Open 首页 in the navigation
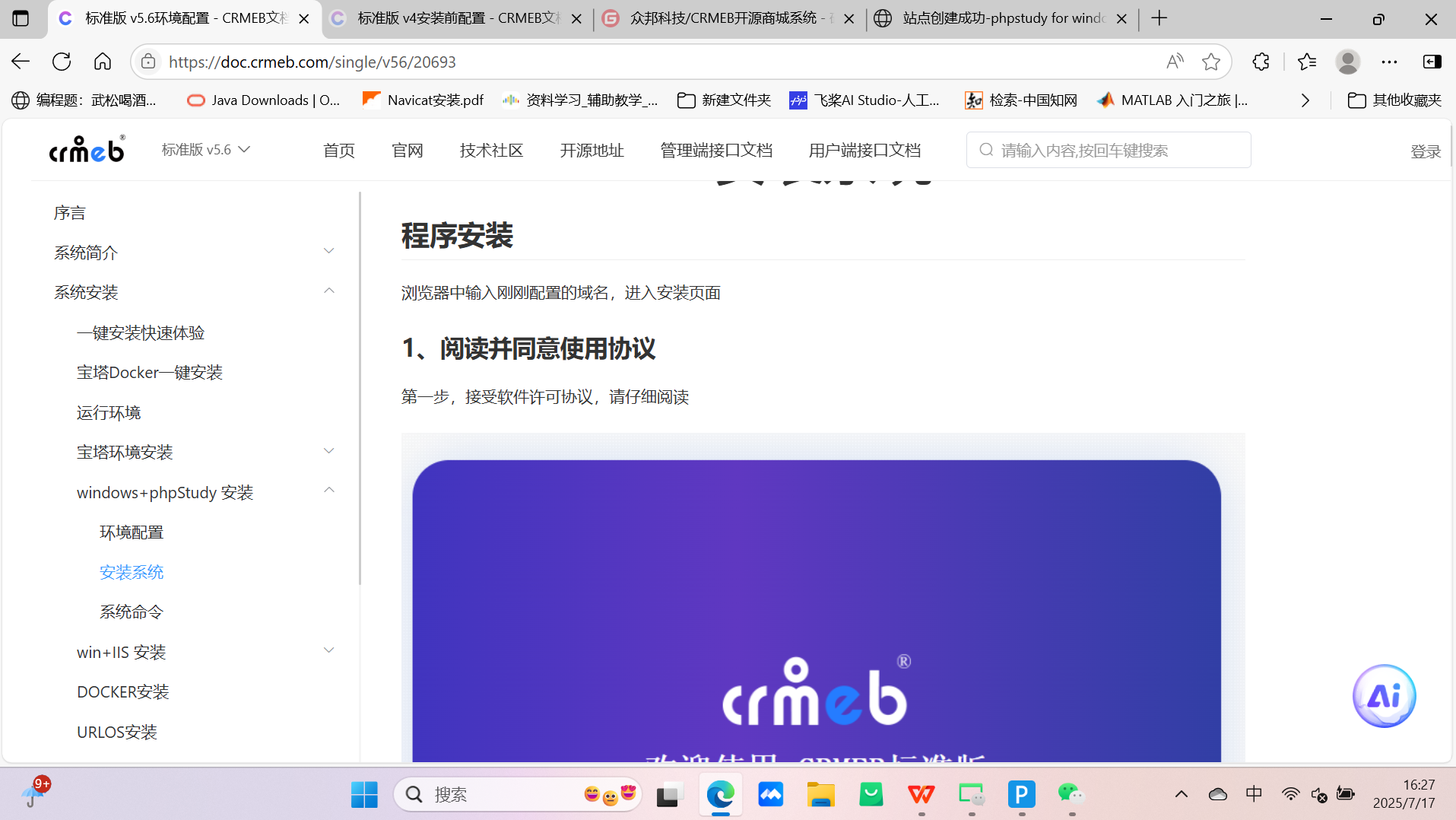The image size is (1456, 820). 339,151
